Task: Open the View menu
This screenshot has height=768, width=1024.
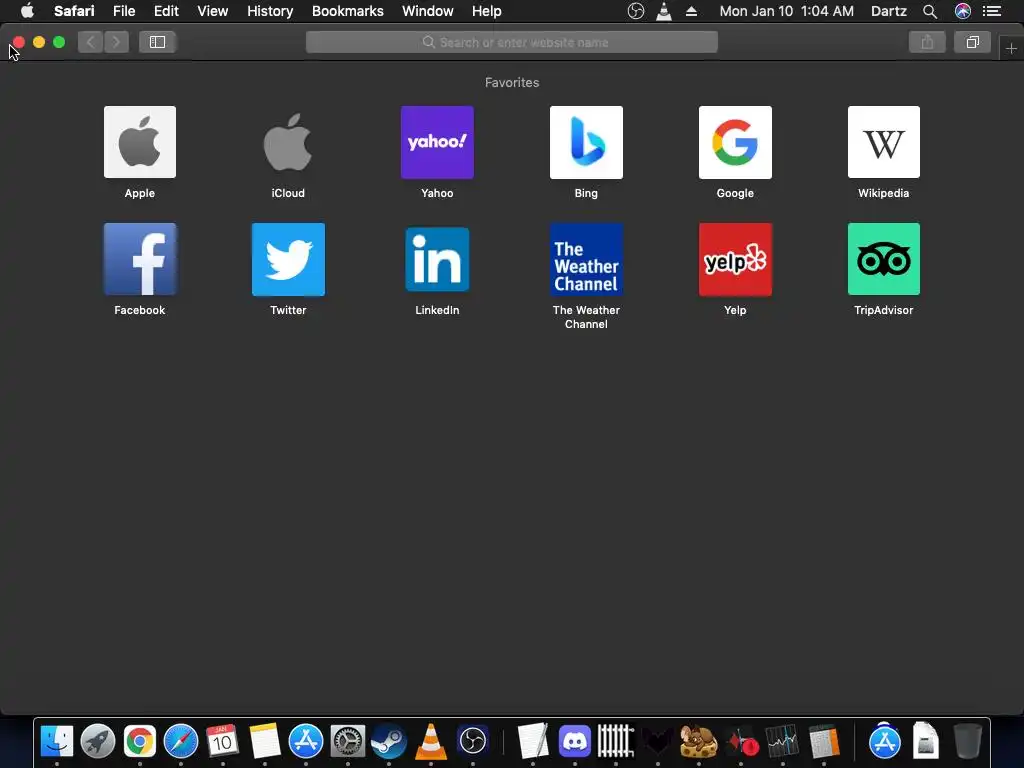Action: click(213, 11)
